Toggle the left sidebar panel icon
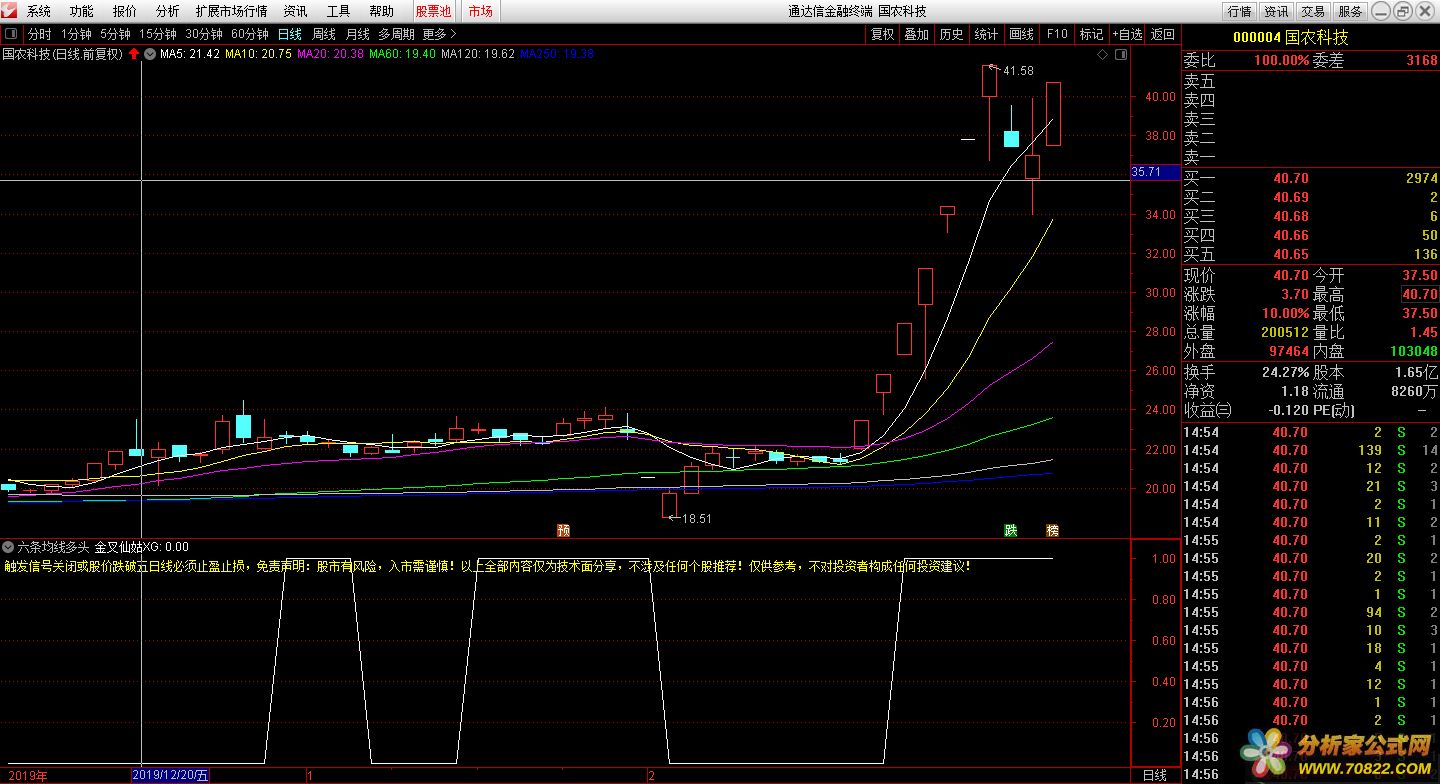The image size is (1440, 784). 10,34
